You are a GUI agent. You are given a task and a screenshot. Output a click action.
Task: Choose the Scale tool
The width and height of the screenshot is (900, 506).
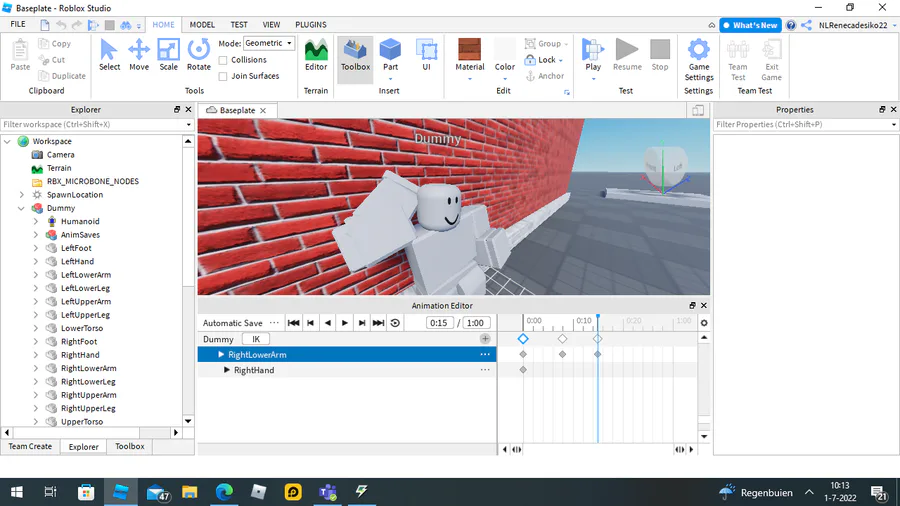pos(168,56)
